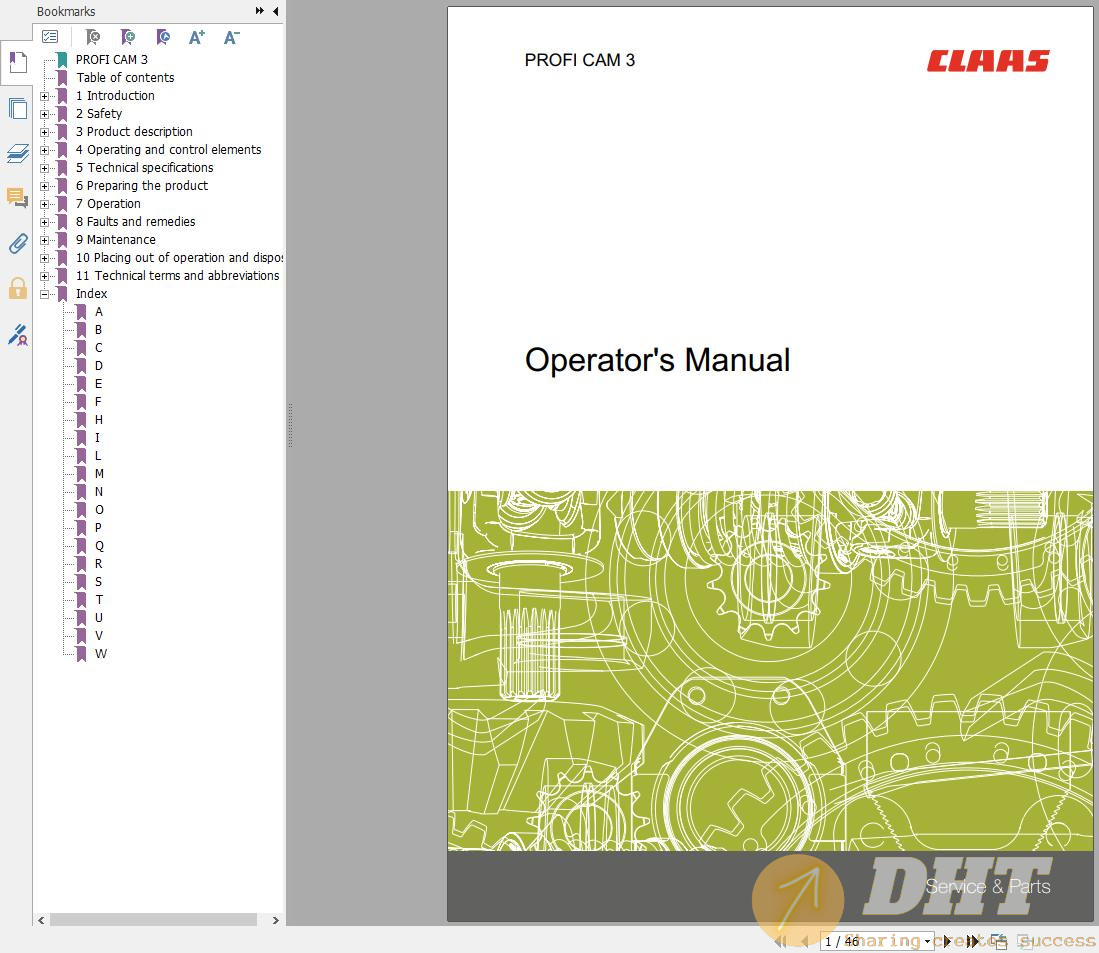This screenshot has width=1099, height=953.
Task: Click the expand current bookmark icon
Action: coord(163,36)
